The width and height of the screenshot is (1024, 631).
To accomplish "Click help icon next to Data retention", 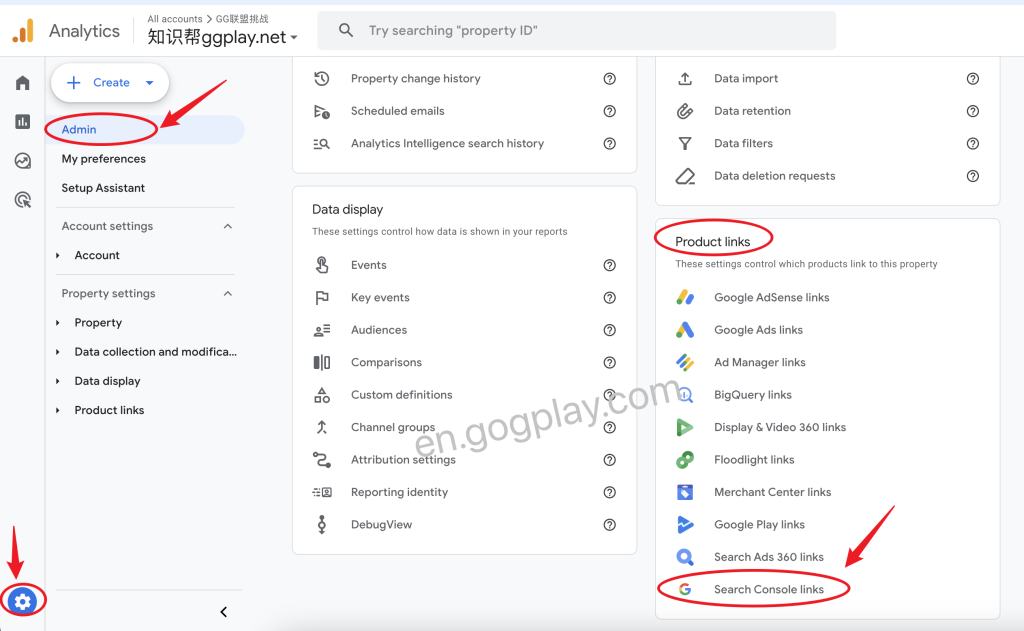I will click(972, 111).
